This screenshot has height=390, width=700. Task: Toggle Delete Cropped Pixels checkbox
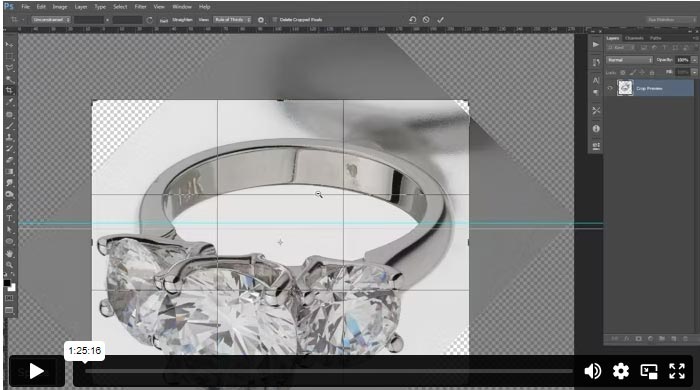[x=275, y=20]
